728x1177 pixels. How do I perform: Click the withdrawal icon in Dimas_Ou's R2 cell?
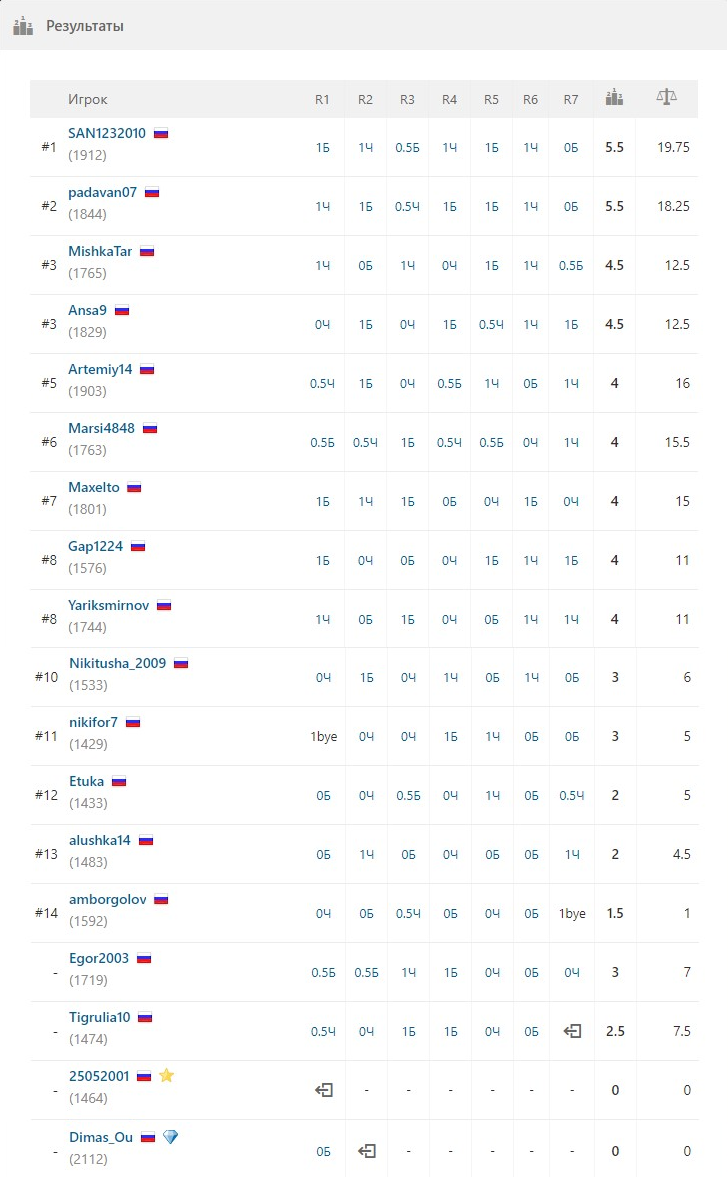366,1151
